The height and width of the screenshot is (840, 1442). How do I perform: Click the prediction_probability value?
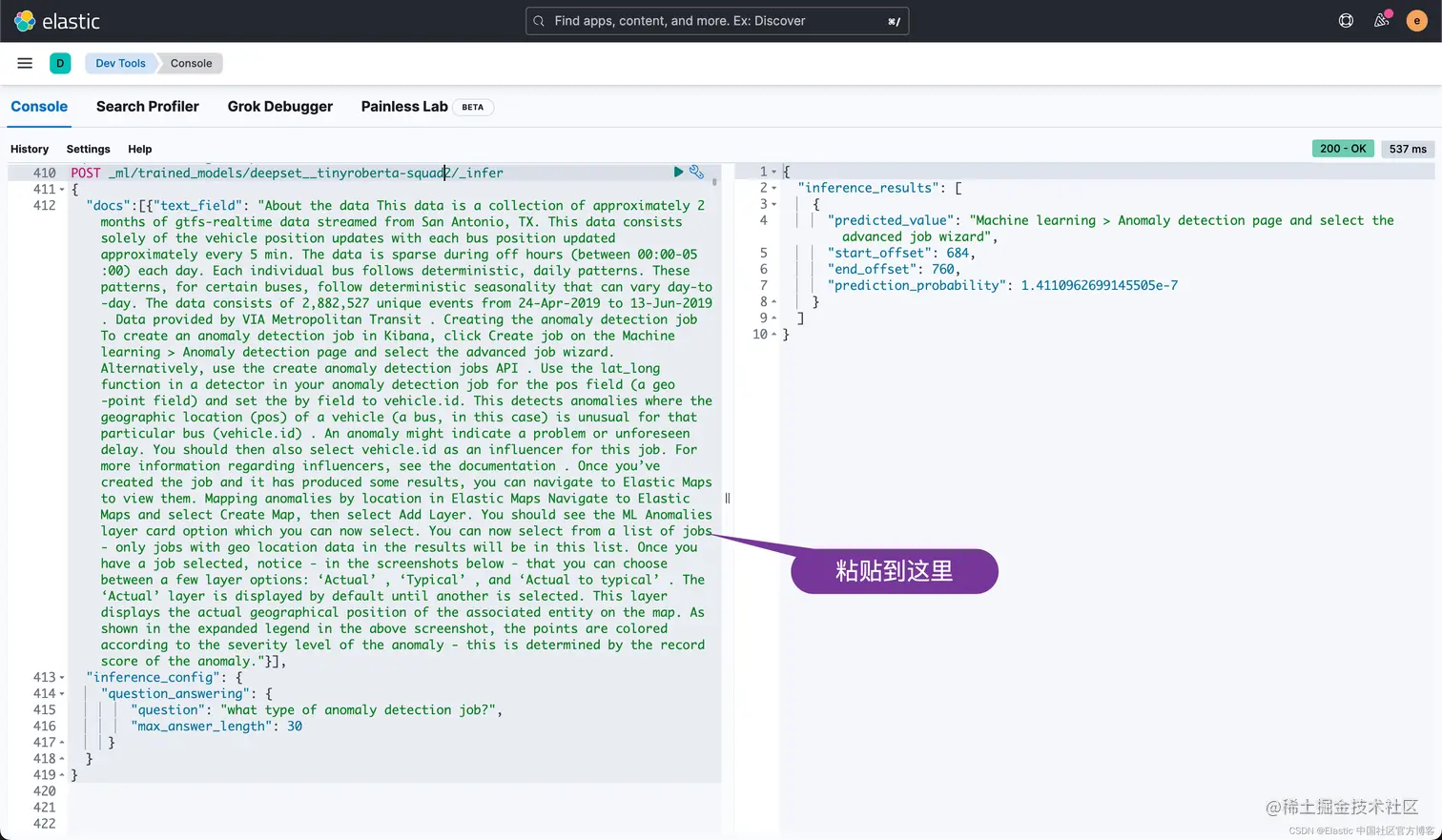tap(1099, 285)
